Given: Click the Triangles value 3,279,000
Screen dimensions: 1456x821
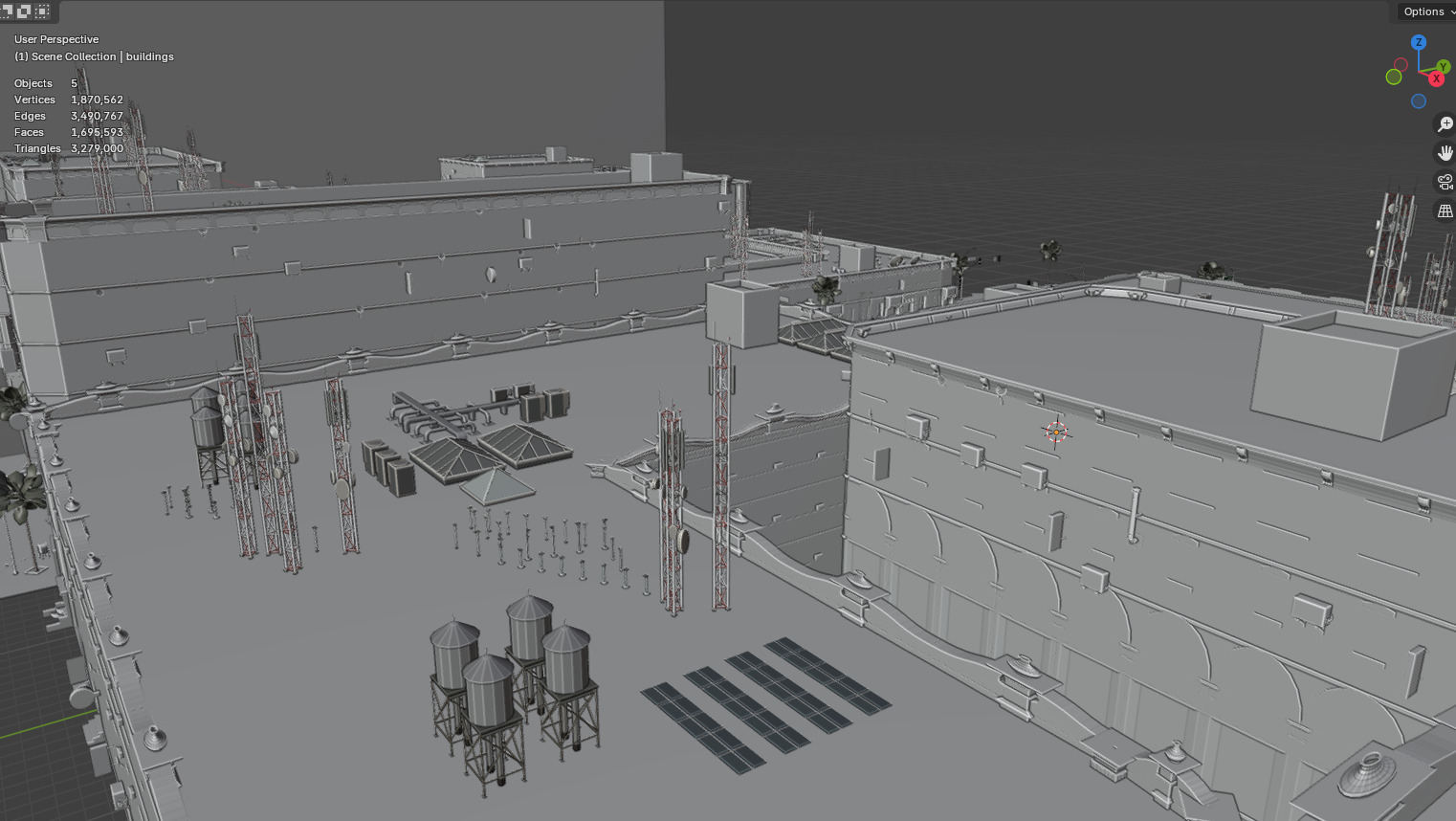Looking at the screenshot, I should [x=97, y=148].
